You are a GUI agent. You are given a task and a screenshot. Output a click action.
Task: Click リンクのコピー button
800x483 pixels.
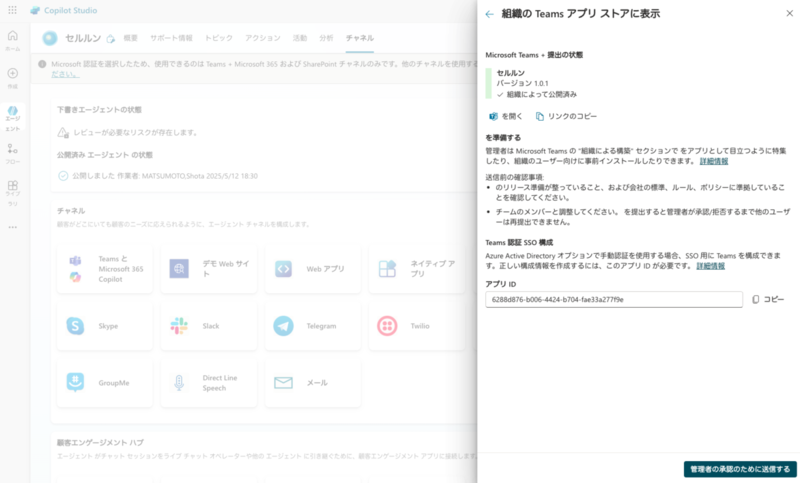point(566,116)
